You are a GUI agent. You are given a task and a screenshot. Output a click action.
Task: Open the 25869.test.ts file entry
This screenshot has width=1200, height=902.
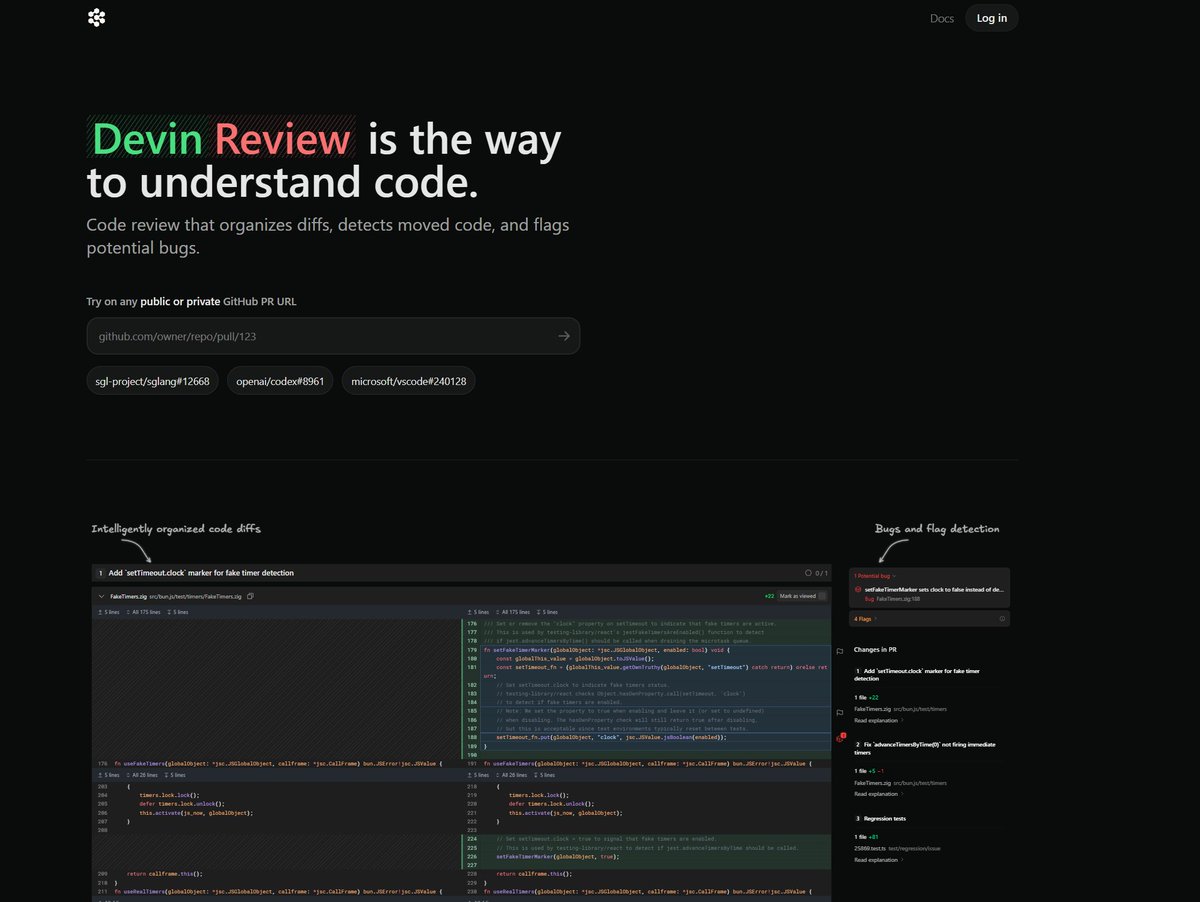click(897, 848)
